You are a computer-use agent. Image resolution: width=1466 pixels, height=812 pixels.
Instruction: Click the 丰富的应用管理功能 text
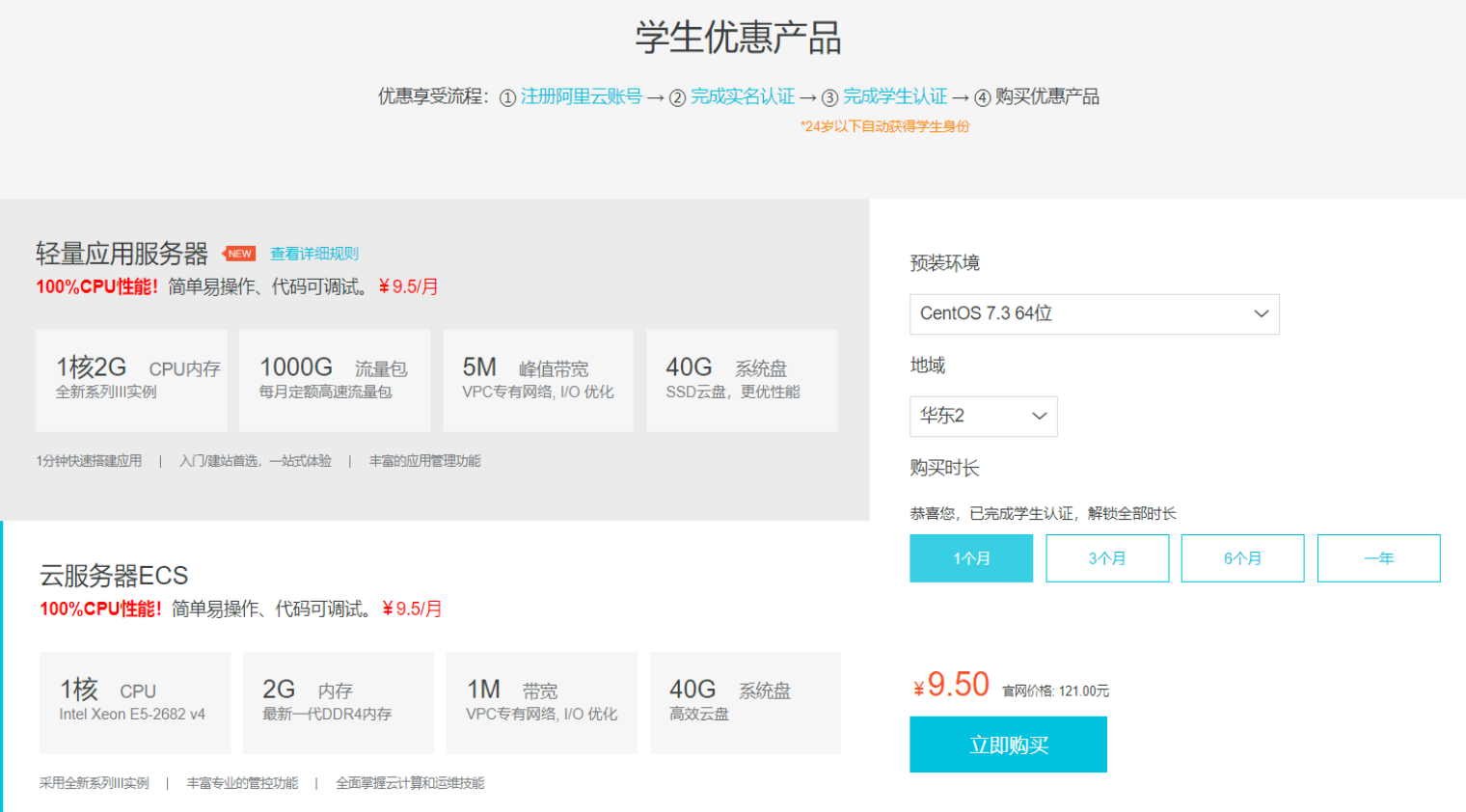pyautogui.click(x=425, y=461)
